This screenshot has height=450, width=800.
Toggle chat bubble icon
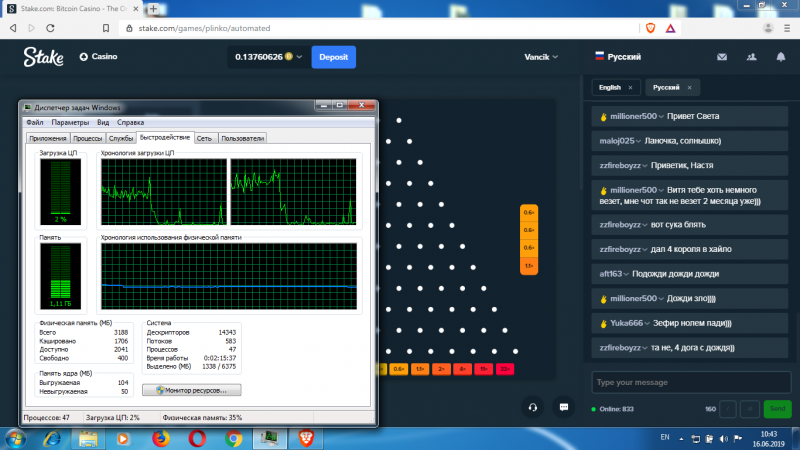564,407
